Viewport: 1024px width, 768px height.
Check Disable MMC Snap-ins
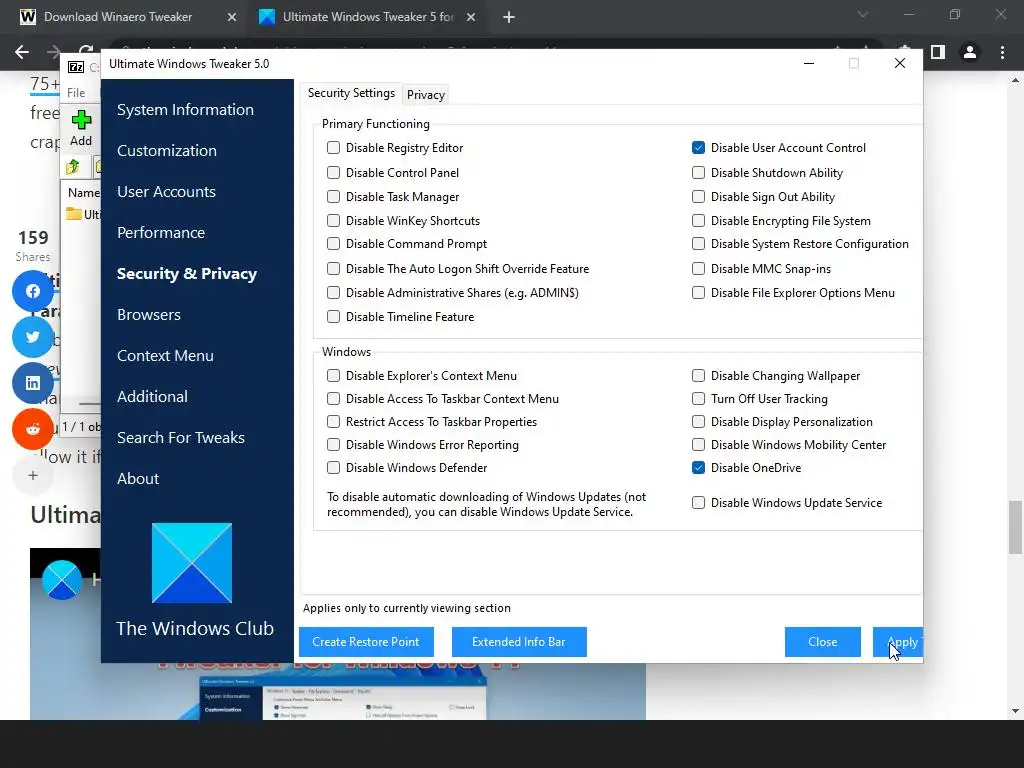(698, 268)
